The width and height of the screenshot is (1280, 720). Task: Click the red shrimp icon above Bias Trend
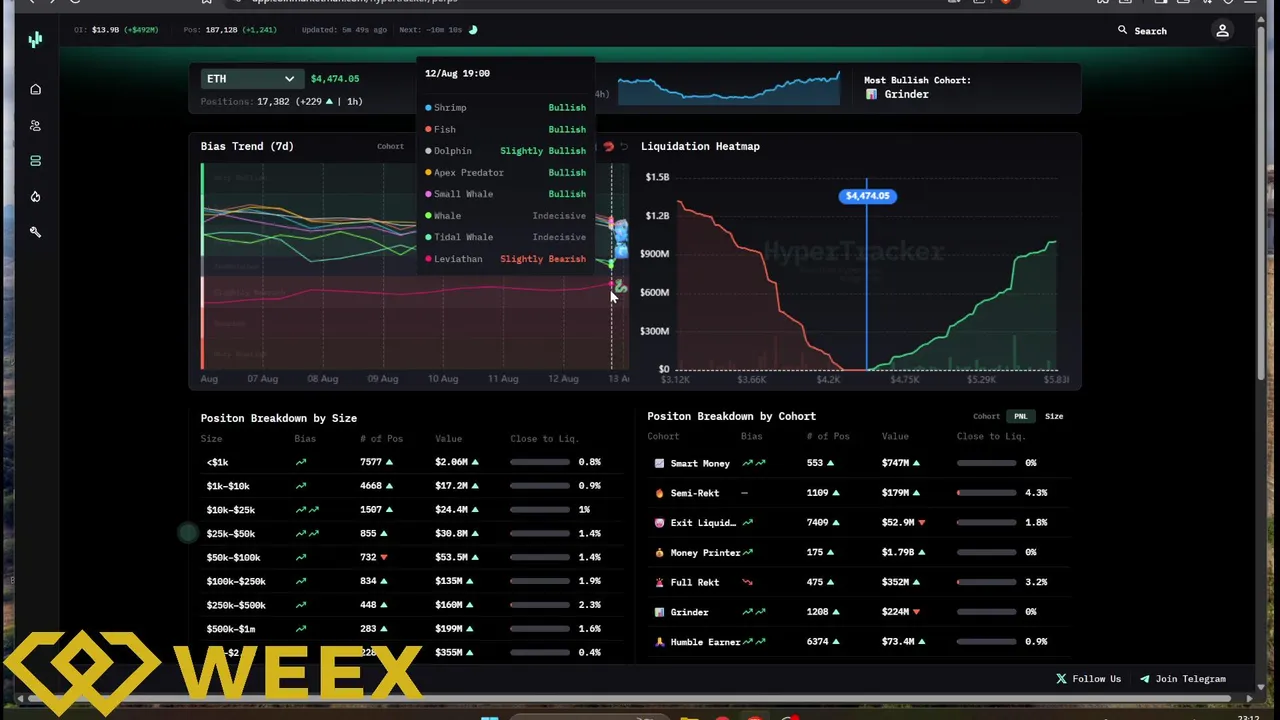(x=608, y=147)
